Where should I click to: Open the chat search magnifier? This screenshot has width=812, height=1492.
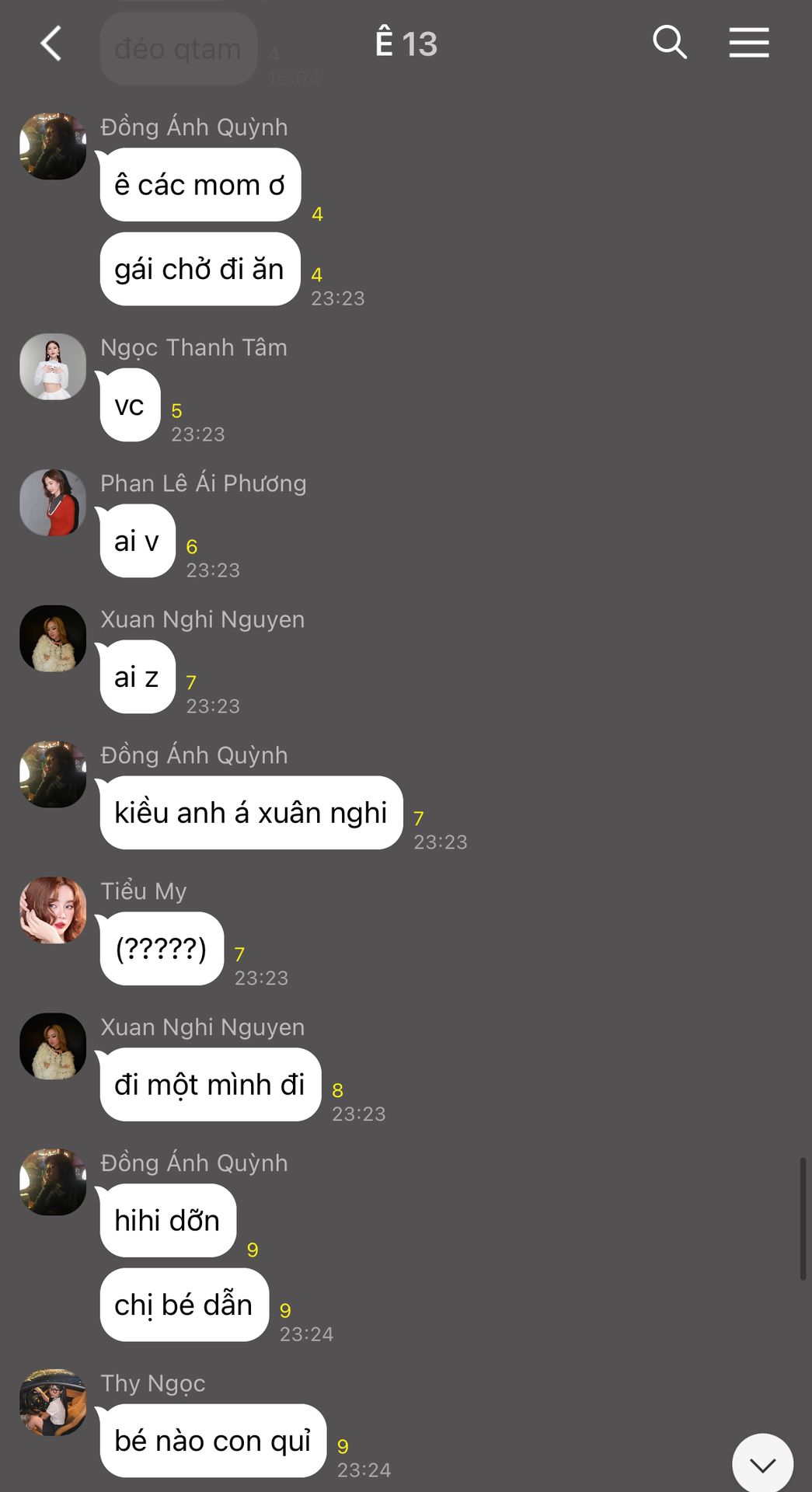(x=669, y=43)
